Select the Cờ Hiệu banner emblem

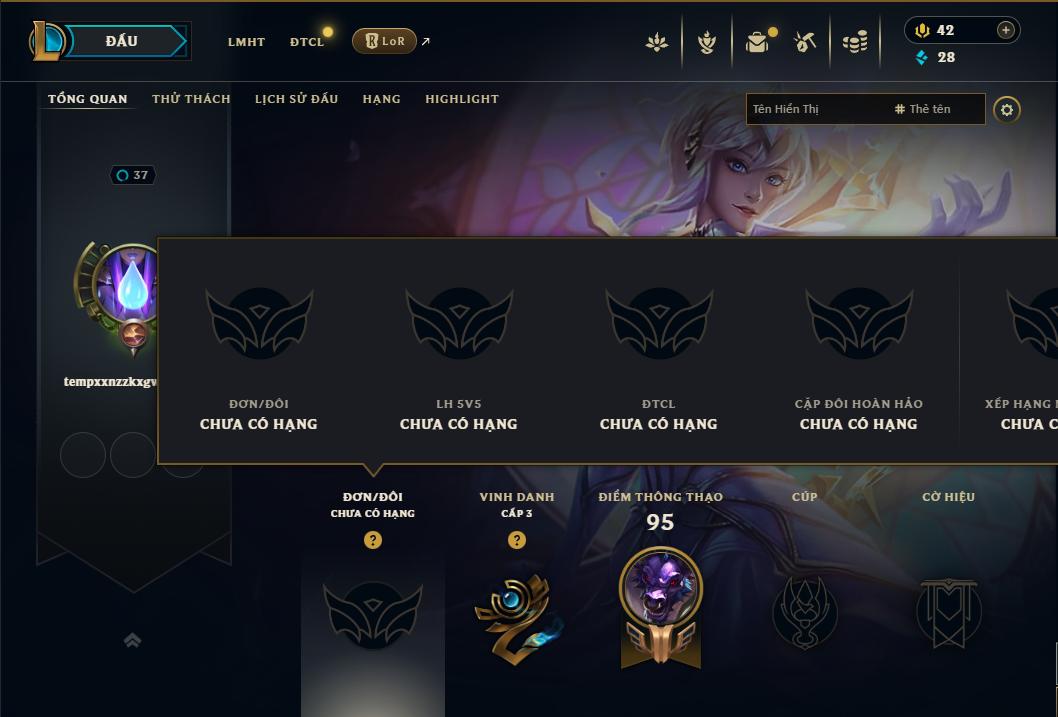pos(948,612)
